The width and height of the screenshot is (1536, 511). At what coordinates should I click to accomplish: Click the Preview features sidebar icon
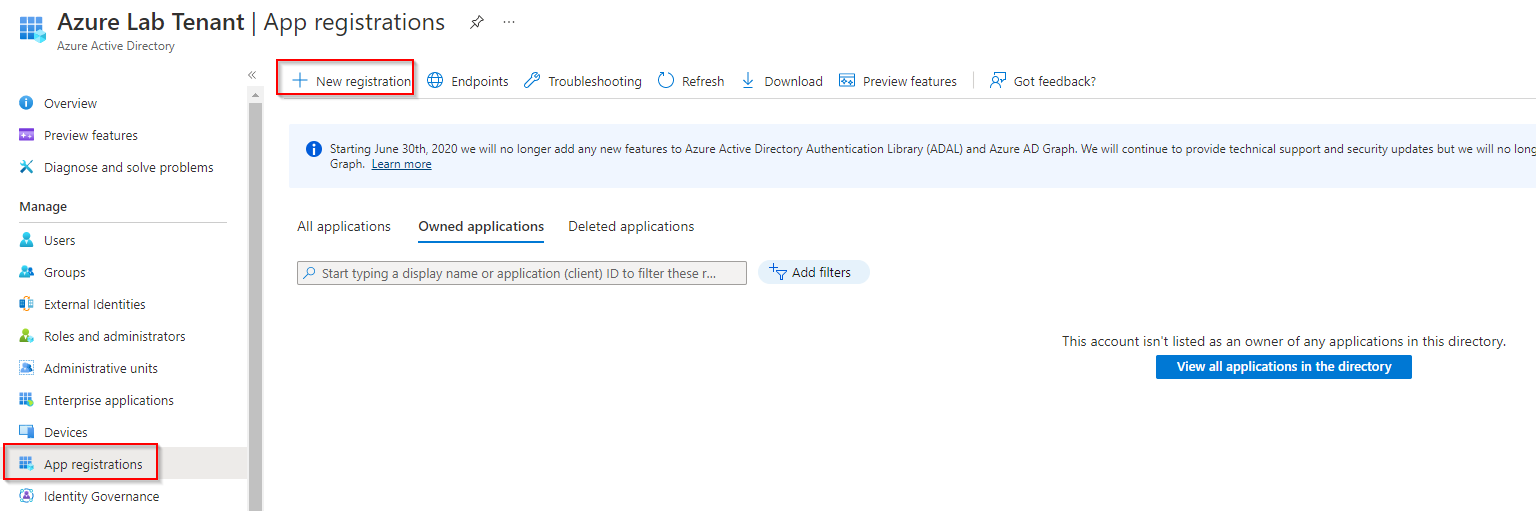click(x=27, y=135)
